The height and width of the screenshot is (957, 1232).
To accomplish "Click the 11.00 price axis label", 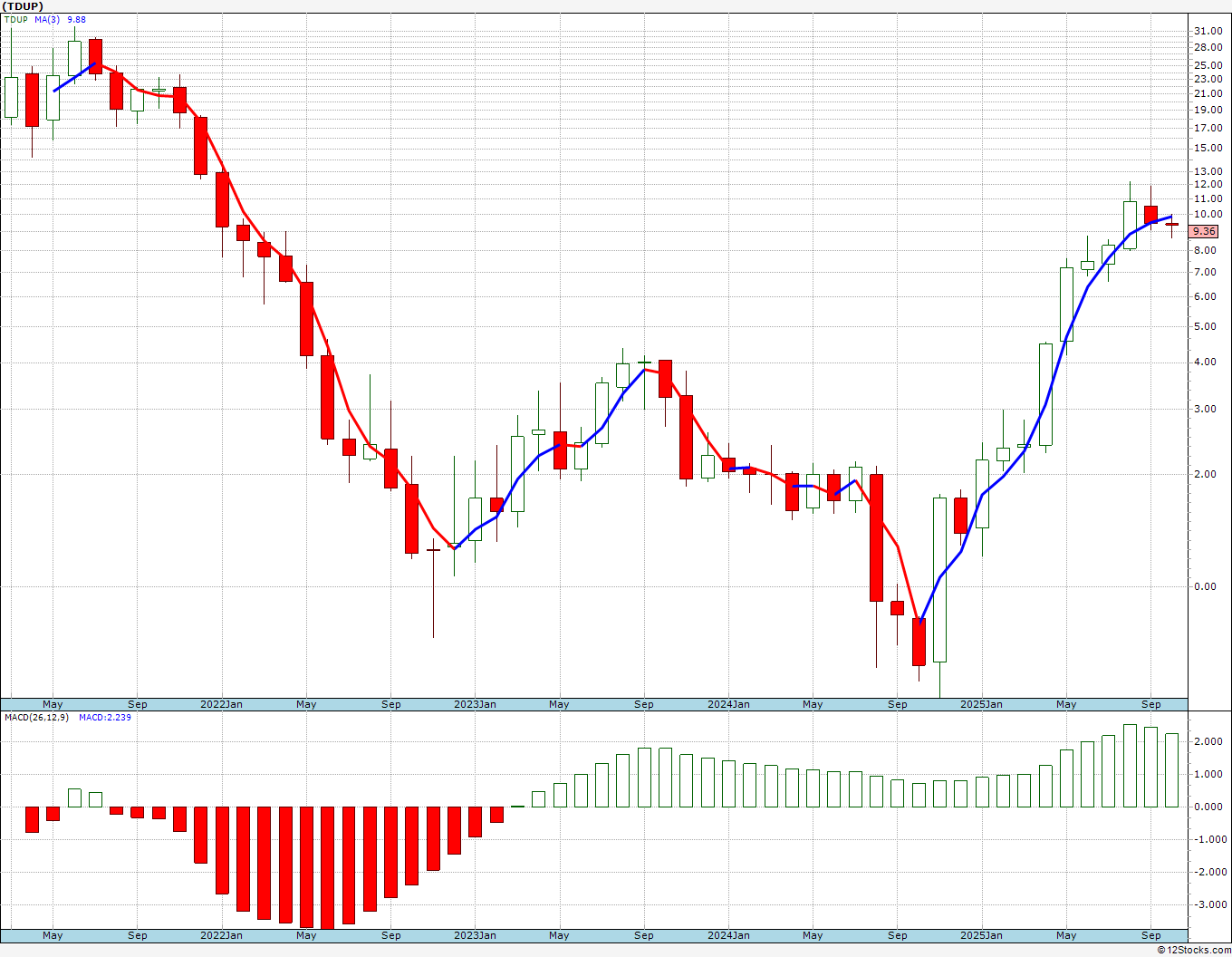I will tap(1209, 198).
